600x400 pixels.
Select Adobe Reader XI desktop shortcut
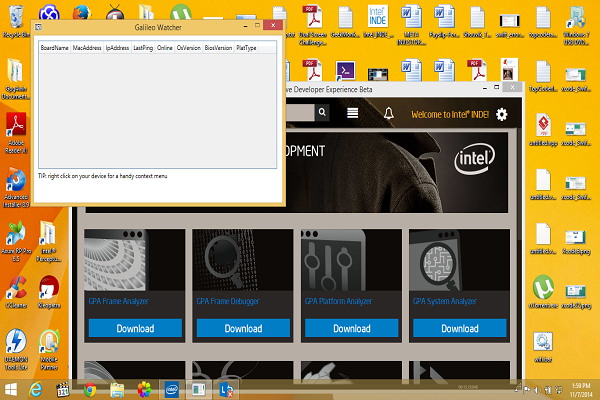click(16, 133)
